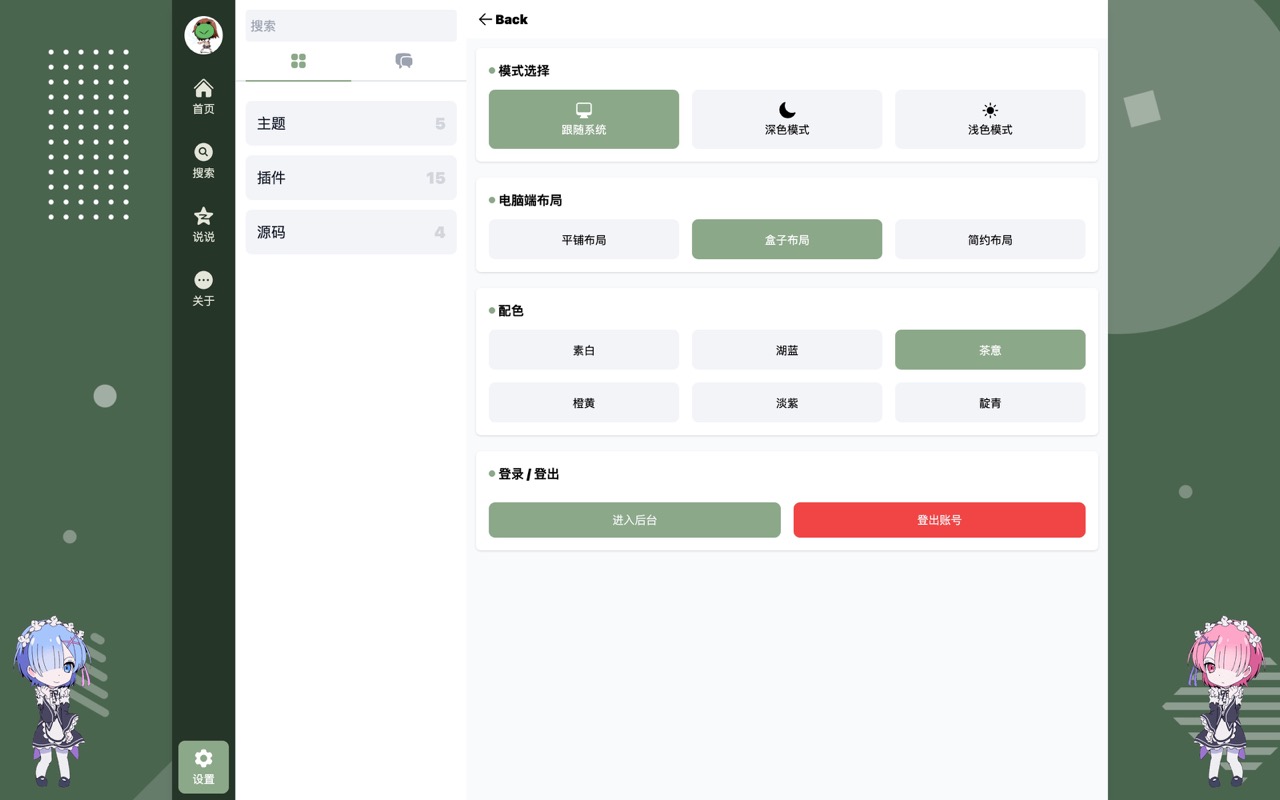Open 搜索 search in the sidebar
Image resolution: width=1280 pixels, height=800 pixels.
(x=203, y=161)
